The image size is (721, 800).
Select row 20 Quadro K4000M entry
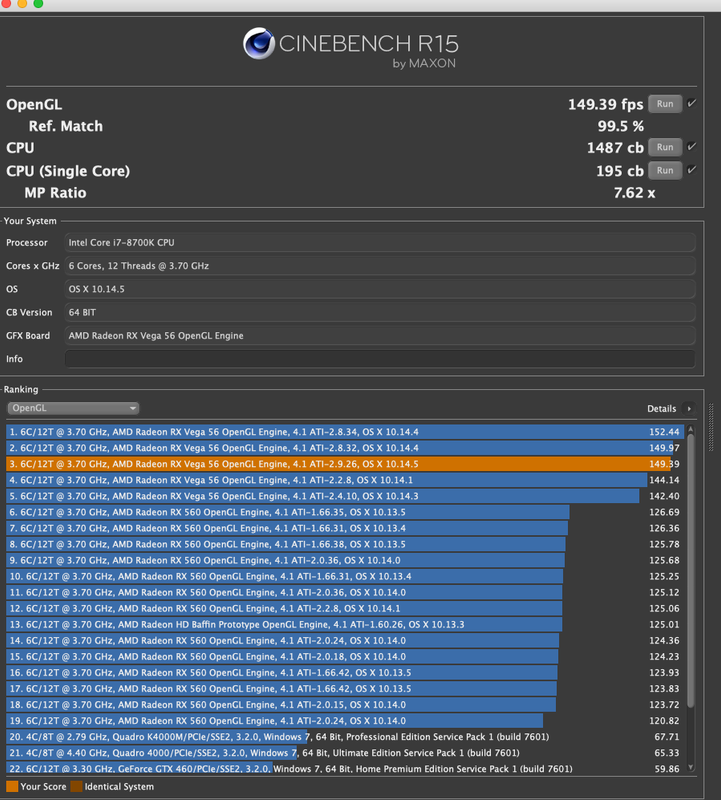(x=345, y=737)
